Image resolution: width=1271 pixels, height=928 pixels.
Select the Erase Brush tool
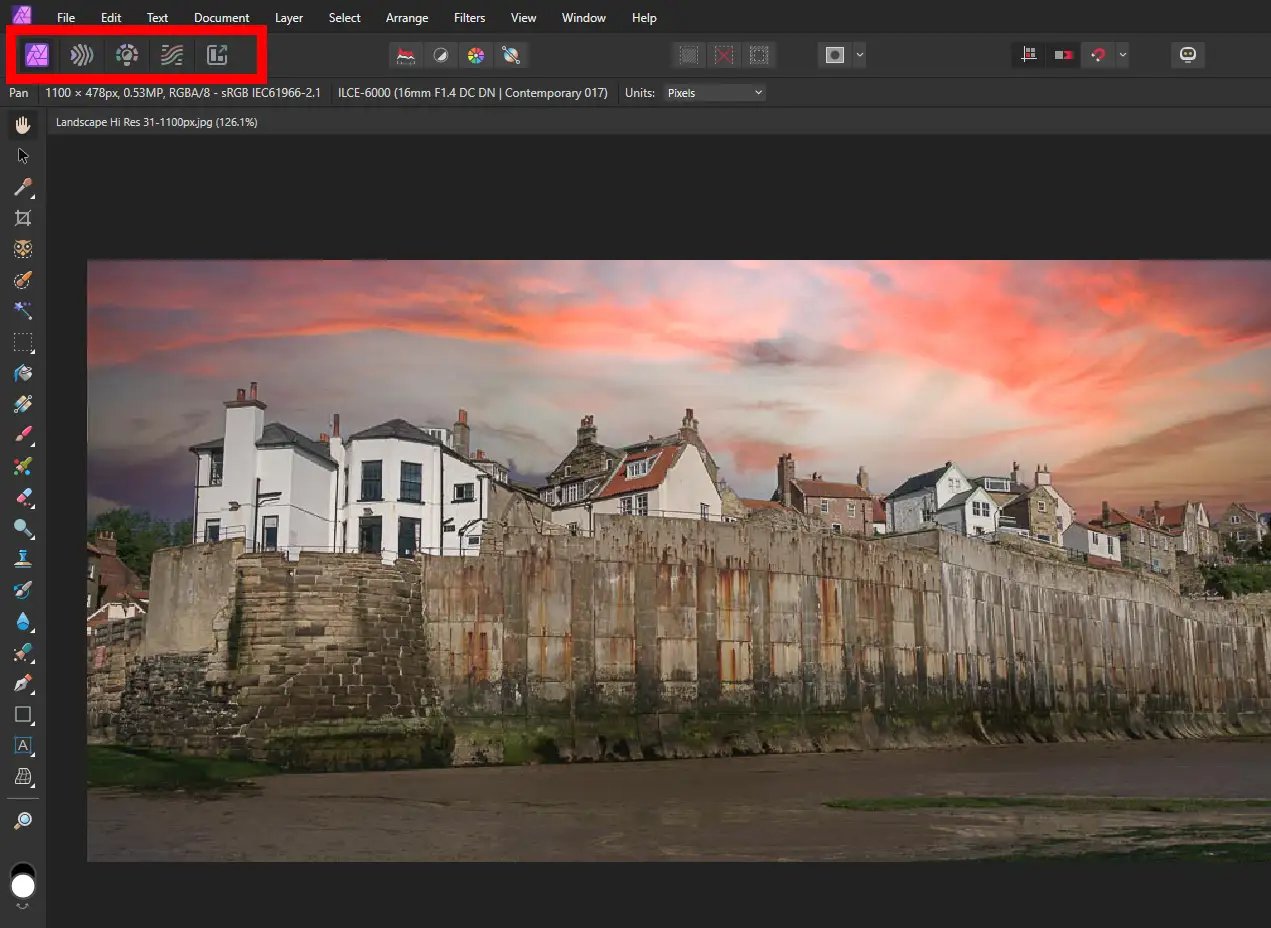point(23,497)
